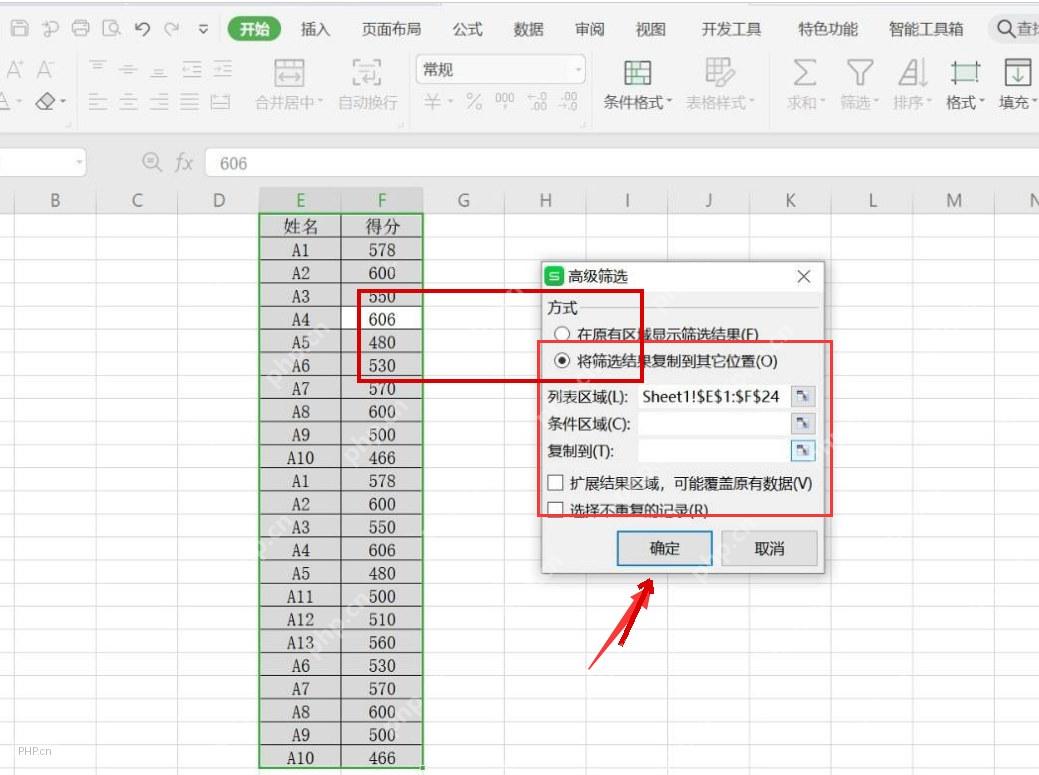Screen dimensions: 1039x775
Task: Click the 确定 button
Action: (665, 548)
